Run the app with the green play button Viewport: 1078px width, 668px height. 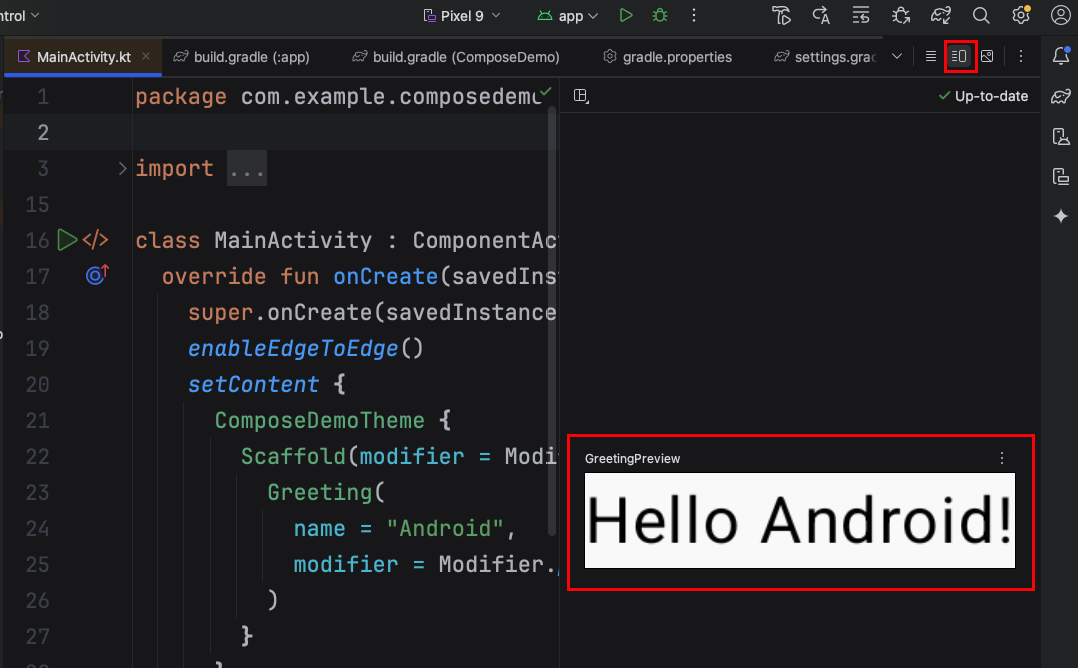(626, 15)
